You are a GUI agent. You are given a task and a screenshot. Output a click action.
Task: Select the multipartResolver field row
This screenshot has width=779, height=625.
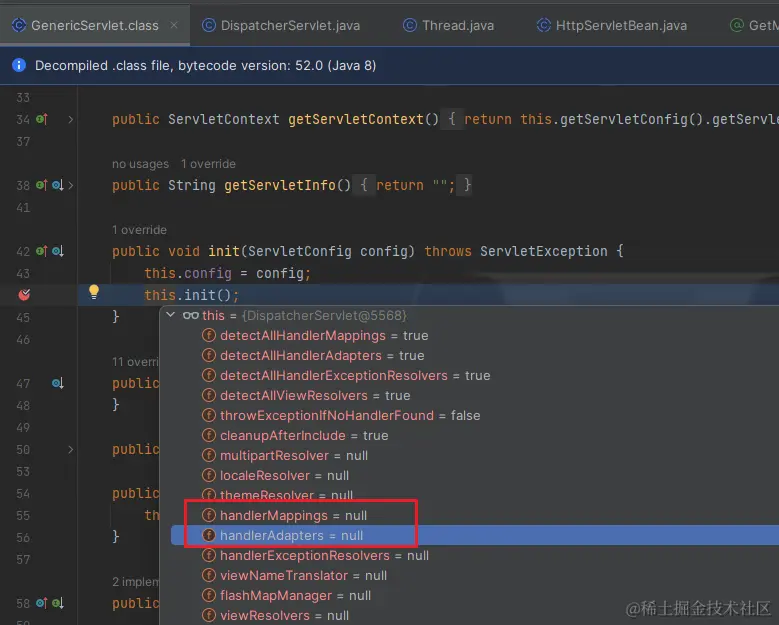(474, 456)
